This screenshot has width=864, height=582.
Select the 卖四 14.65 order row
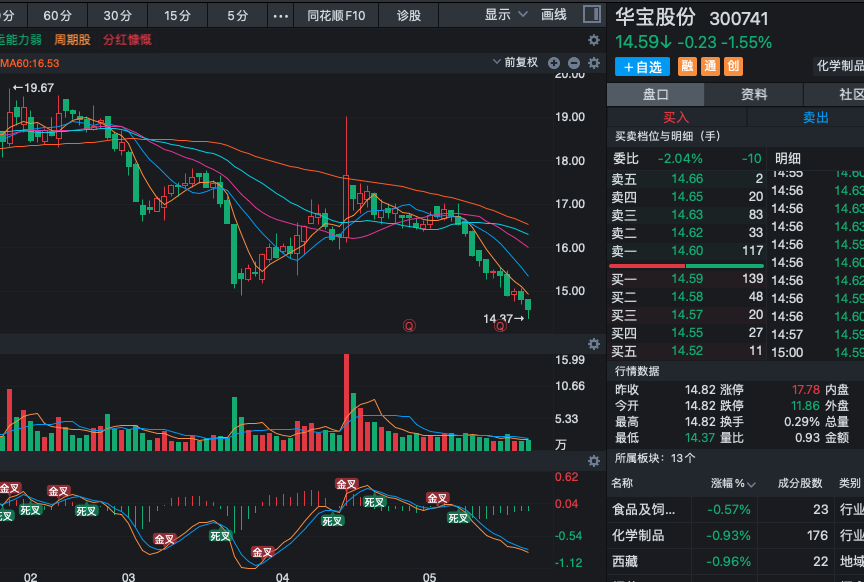coord(687,197)
